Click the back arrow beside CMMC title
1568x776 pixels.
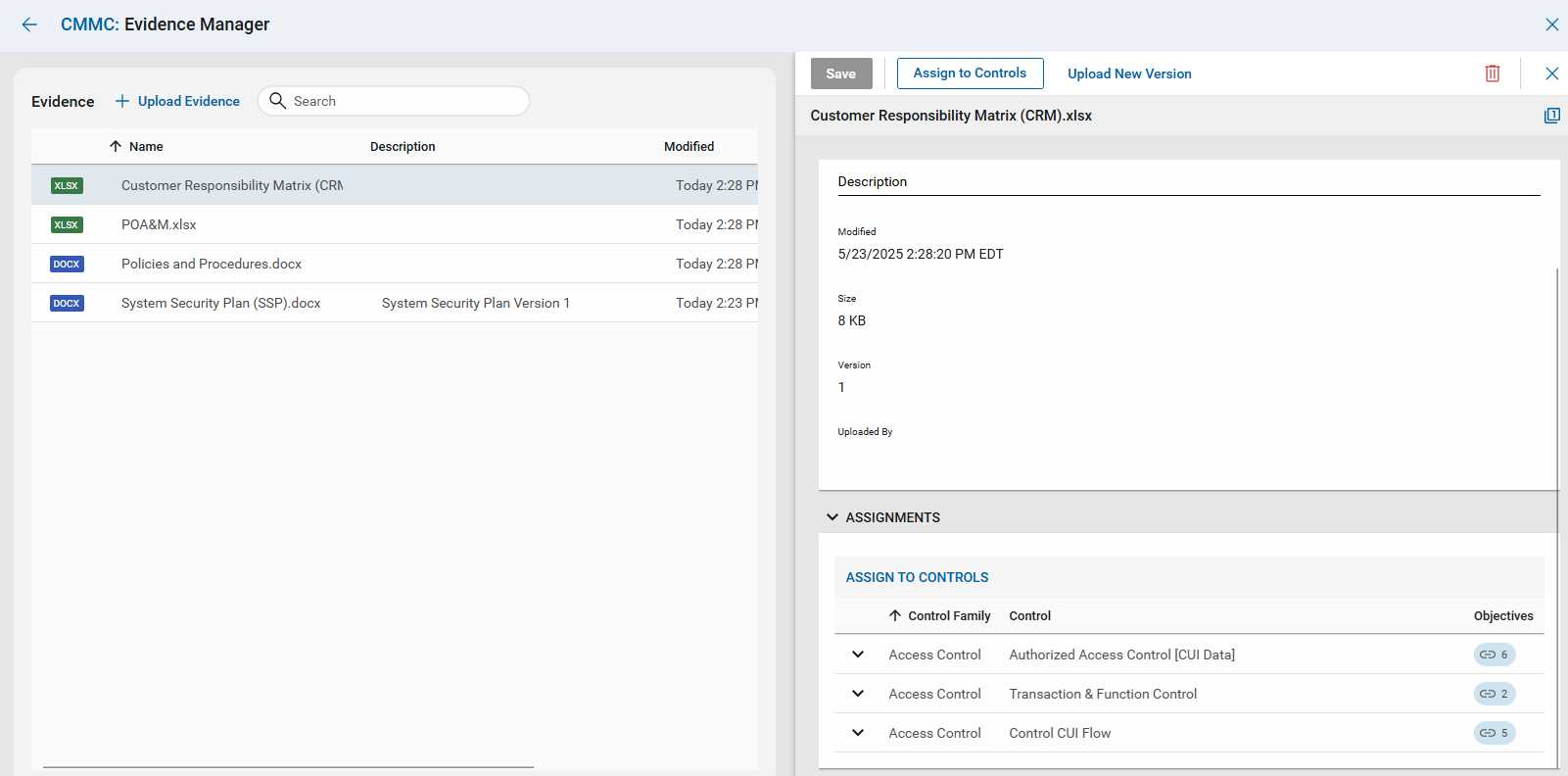click(x=29, y=24)
